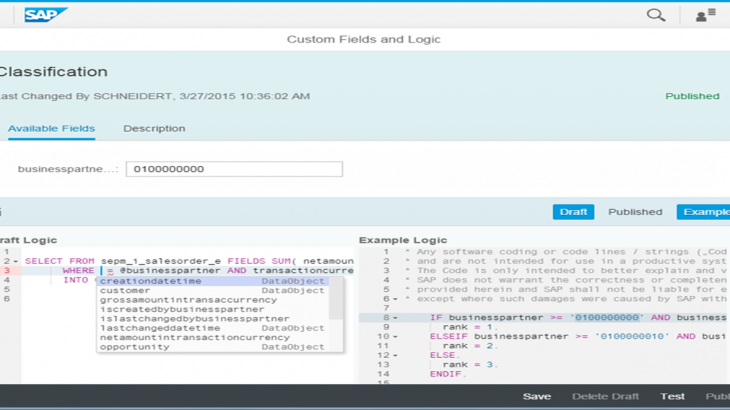Click highlighted '0100000000' in example code
The height and width of the screenshot is (410, 730).
pyautogui.click(x=607, y=318)
